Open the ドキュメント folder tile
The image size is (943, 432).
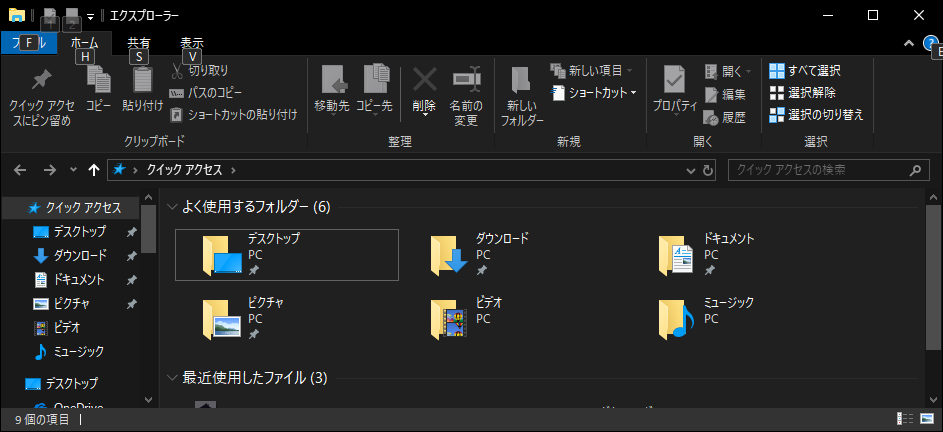[x=743, y=255]
